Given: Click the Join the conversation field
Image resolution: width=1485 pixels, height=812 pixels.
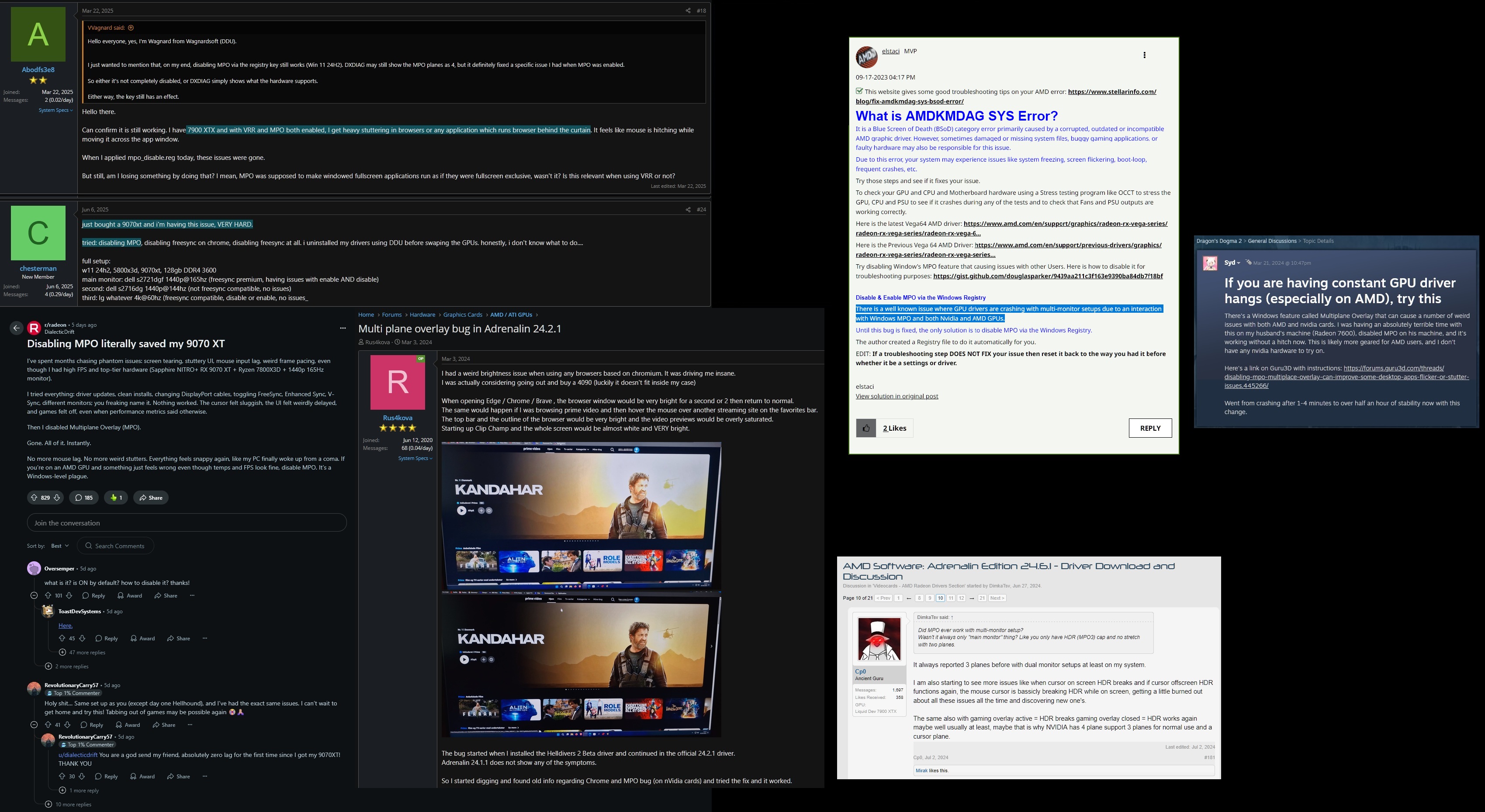Looking at the screenshot, I should pyautogui.click(x=187, y=523).
